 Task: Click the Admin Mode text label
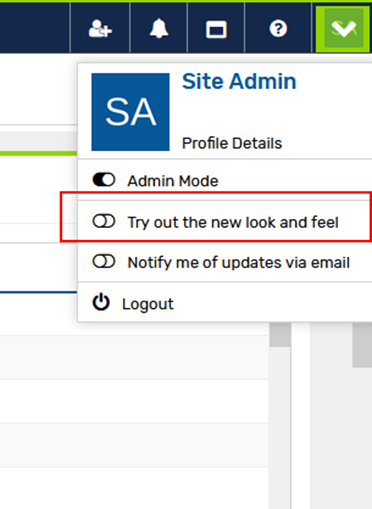click(173, 181)
